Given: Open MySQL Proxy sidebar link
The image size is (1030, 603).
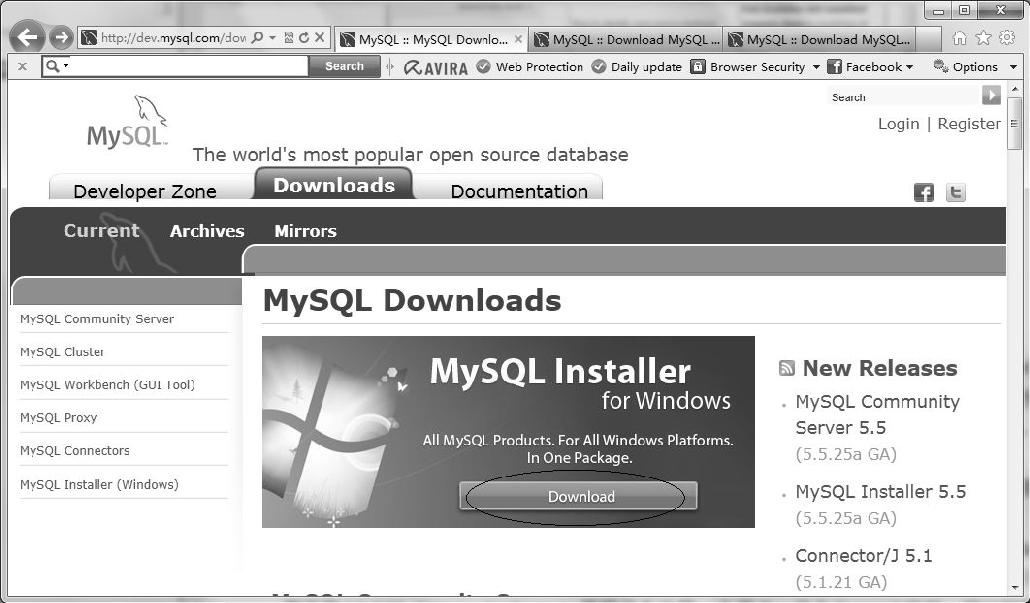Looking at the screenshot, I should click(x=58, y=417).
